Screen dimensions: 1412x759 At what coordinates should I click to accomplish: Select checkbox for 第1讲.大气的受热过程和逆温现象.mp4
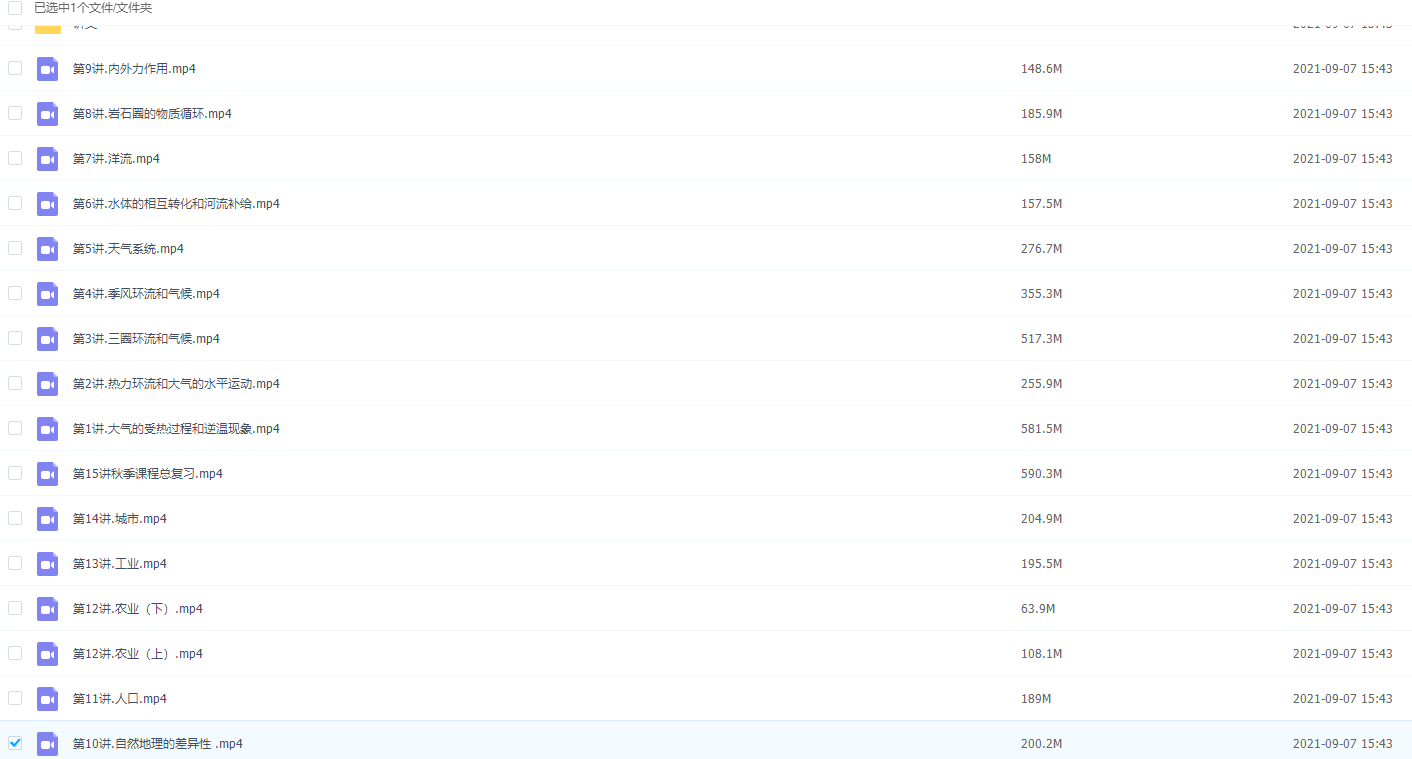(x=15, y=428)
